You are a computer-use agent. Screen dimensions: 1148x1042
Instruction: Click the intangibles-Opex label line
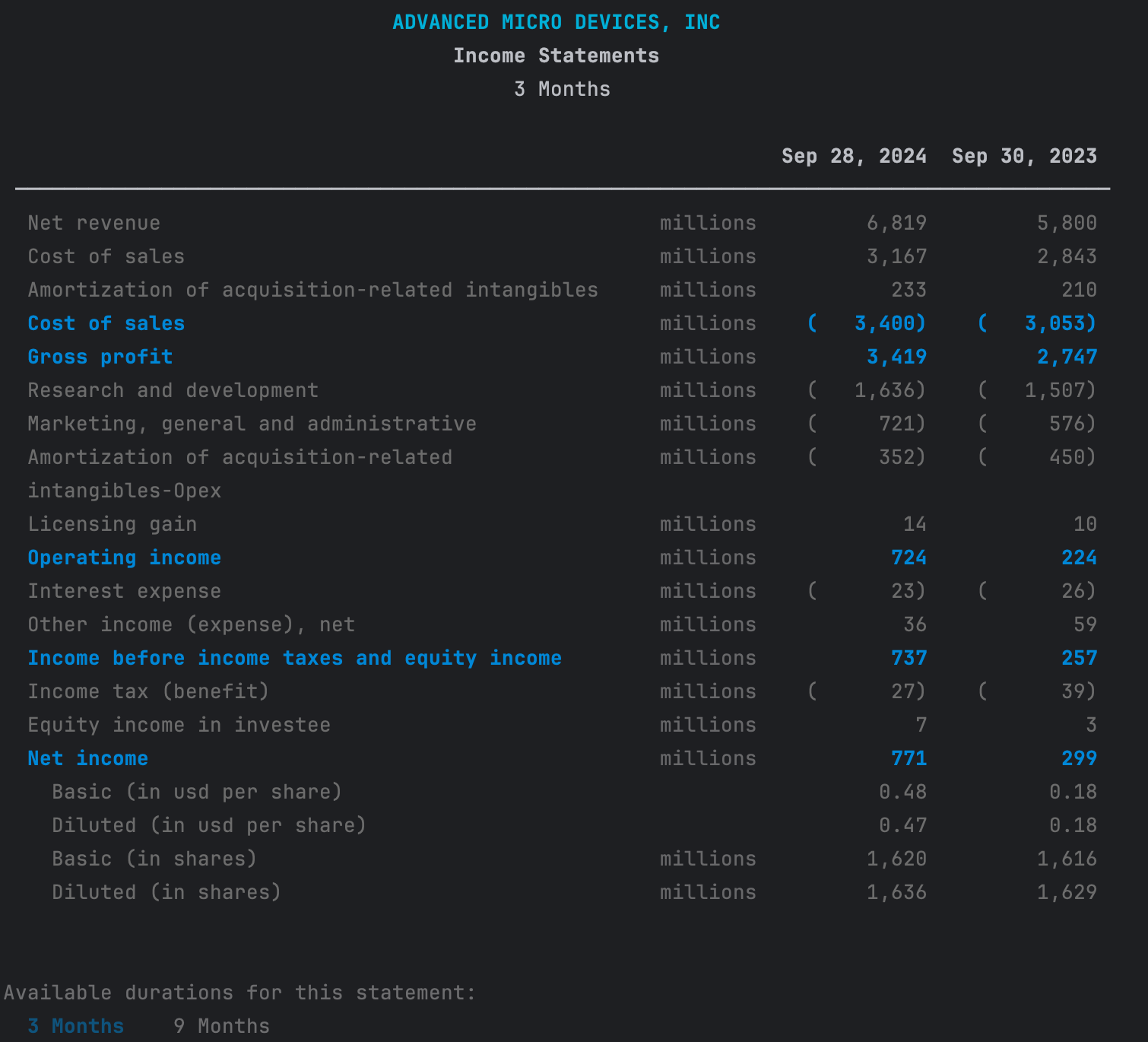pos(124,491)
